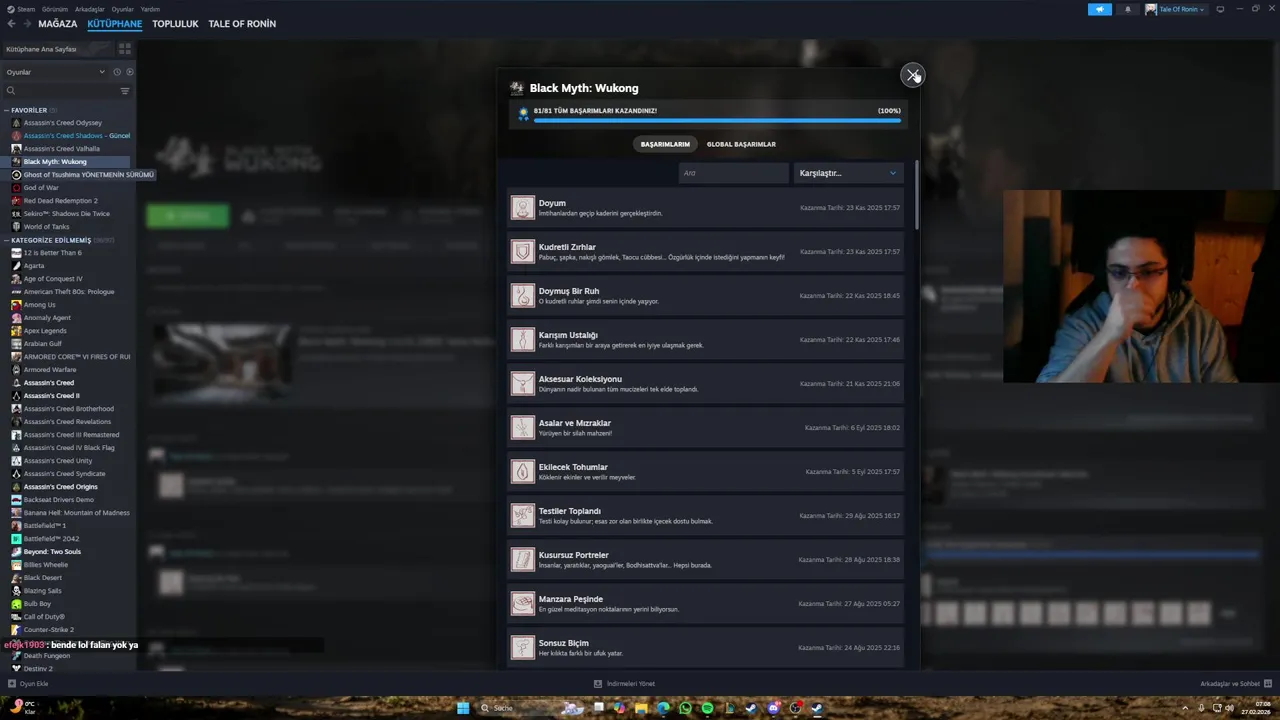Click the Doymuş Bir Ruh achievement icon
This screenshot has width=1280, height=720.
tap(523, 295)
